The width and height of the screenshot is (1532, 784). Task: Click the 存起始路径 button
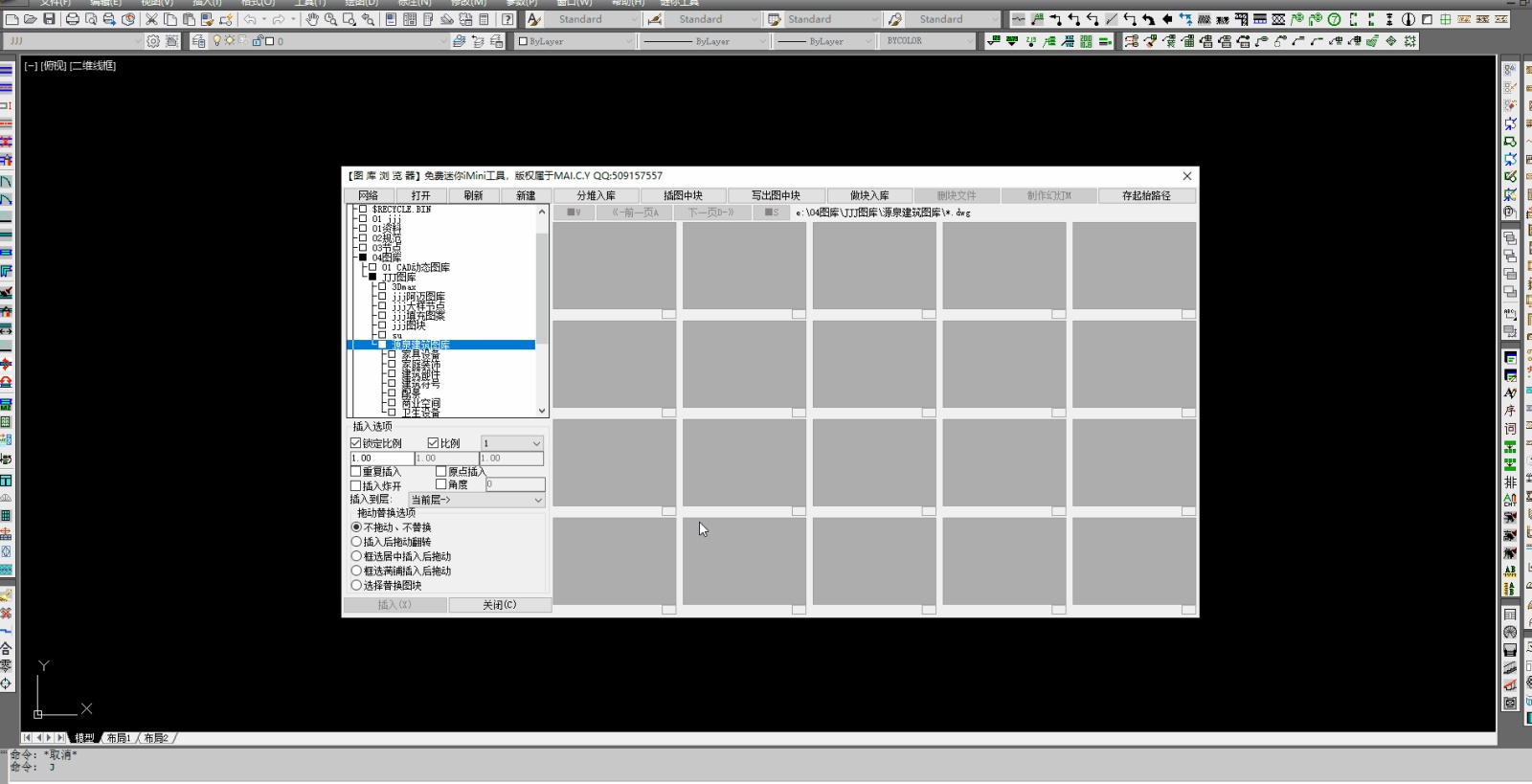(1146, 195)
